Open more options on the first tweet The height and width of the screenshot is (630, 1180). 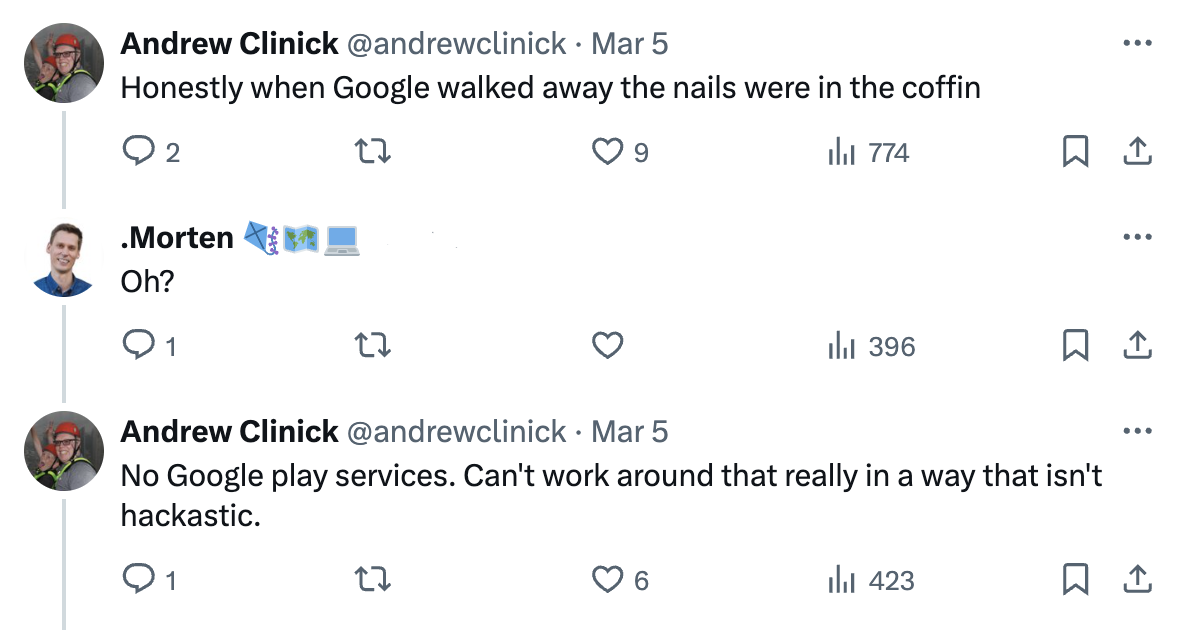point(1137,43)
